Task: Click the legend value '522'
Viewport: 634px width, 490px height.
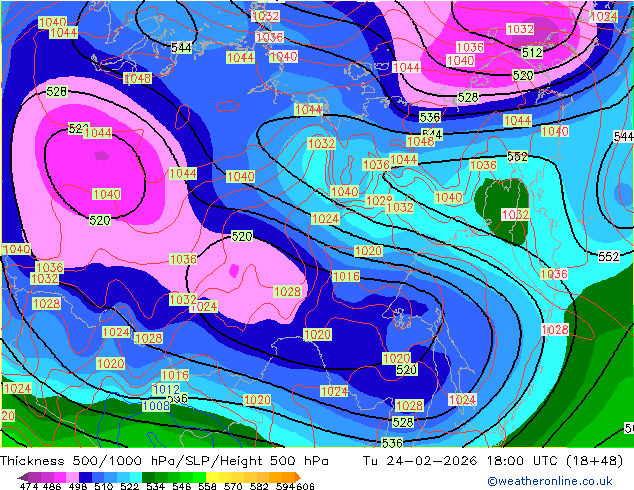Action: click(x=129, y=486)
